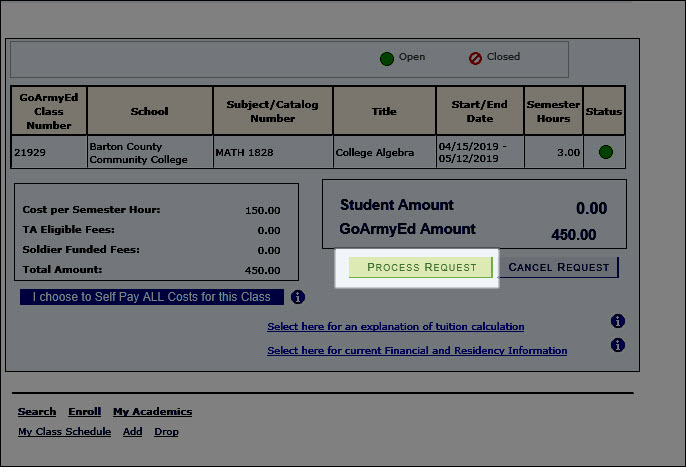Select MATH 1828 catalog number cell
Screen dimensions: 686x467
(x=273, y=152)
